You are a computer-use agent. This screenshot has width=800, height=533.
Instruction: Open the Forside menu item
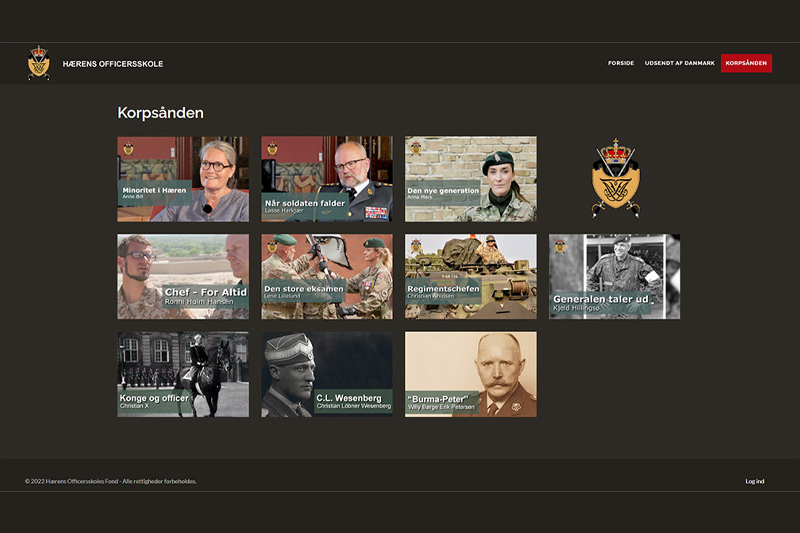(620, 63)
